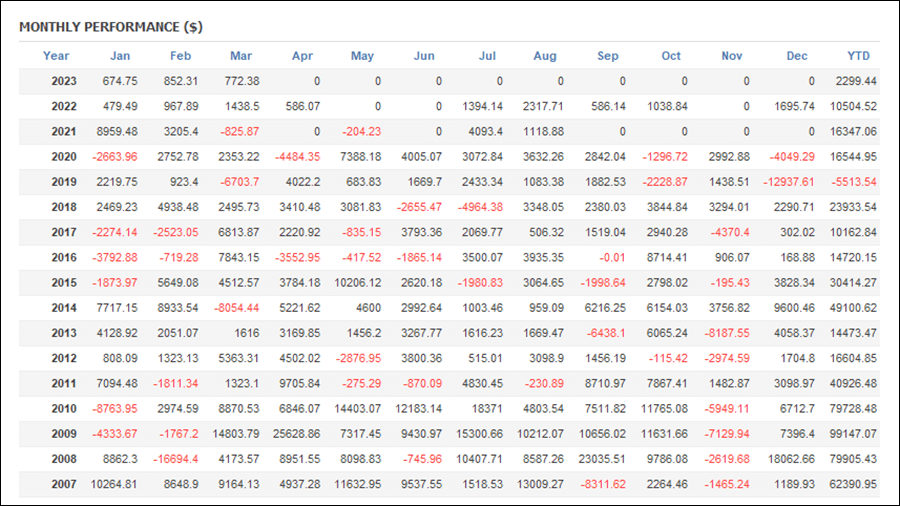Click the Jun column header
900x506 pixels.
[x=424, y=56]
